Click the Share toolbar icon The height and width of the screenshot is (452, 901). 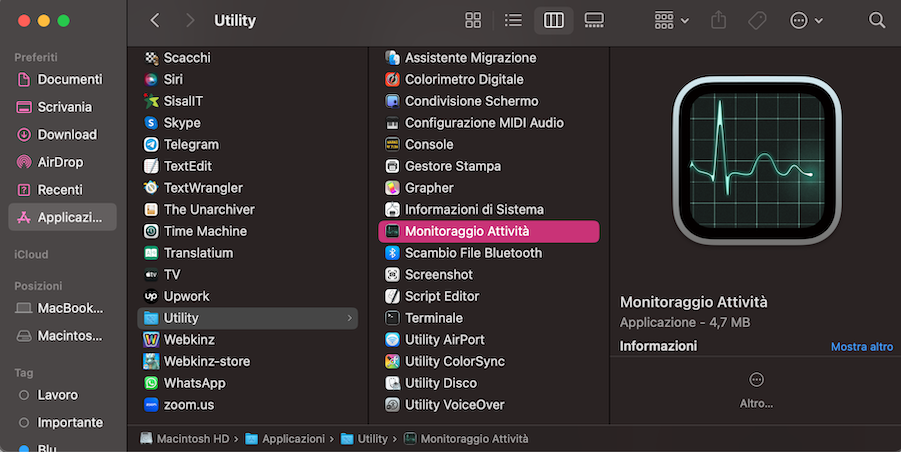click(719, 21)
